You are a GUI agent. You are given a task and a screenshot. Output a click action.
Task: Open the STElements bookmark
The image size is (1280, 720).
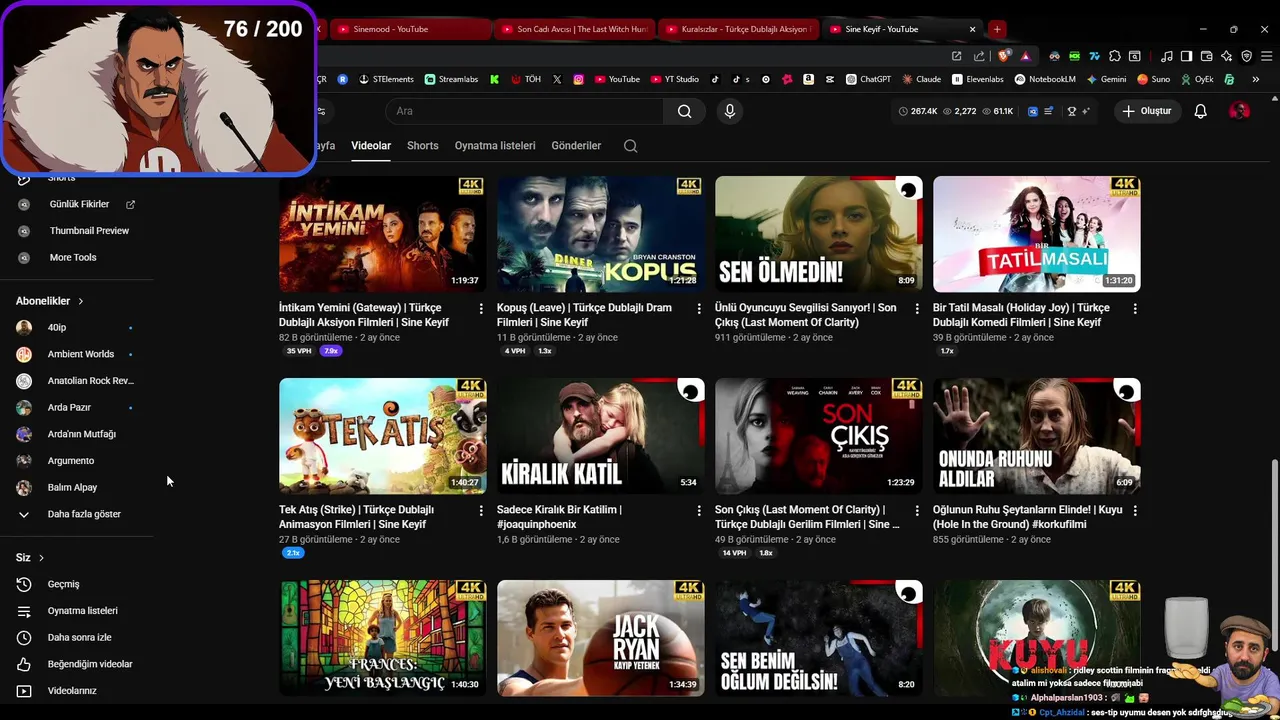coord(386,79)
